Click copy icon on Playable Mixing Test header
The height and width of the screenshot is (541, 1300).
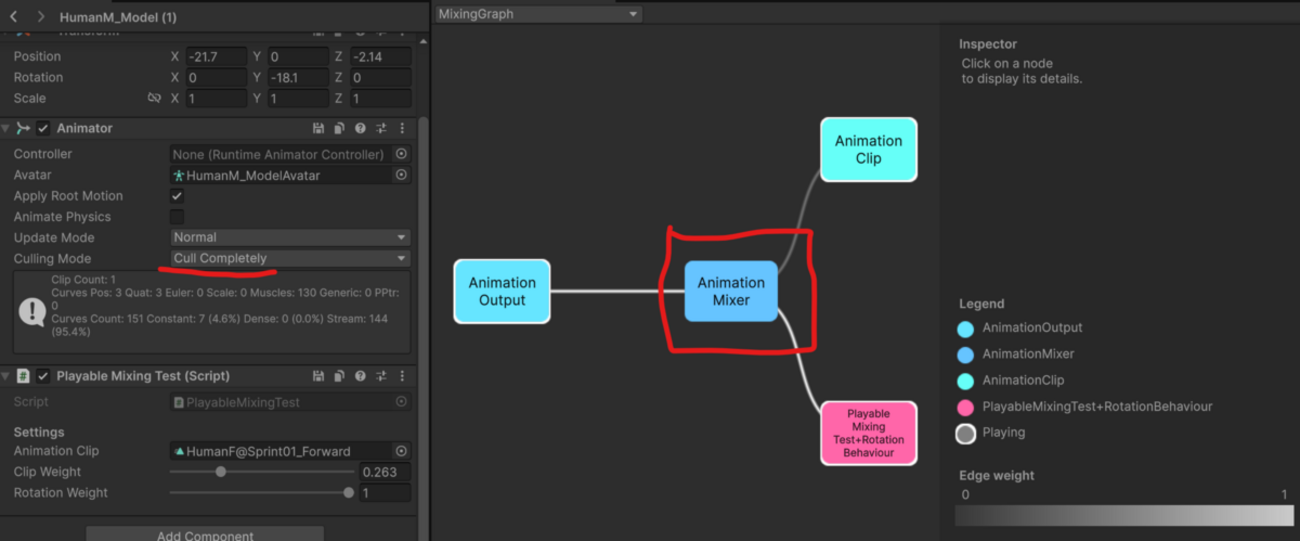(x=339, y=376)
